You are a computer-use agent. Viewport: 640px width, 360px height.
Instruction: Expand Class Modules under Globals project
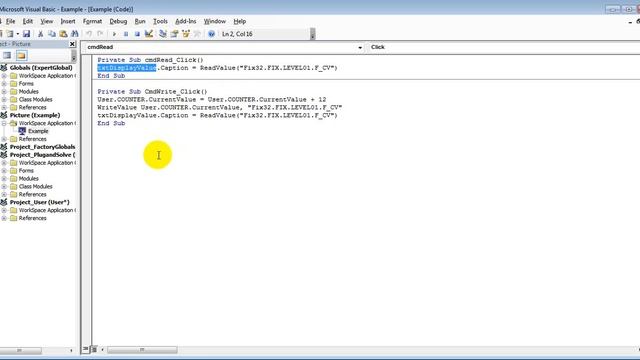(4, 100)
